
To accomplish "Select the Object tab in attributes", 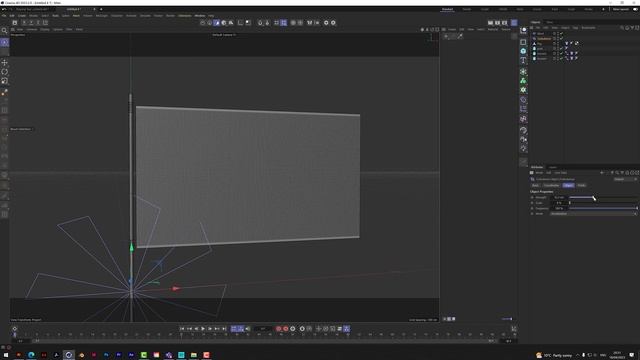I will [568, 185].
